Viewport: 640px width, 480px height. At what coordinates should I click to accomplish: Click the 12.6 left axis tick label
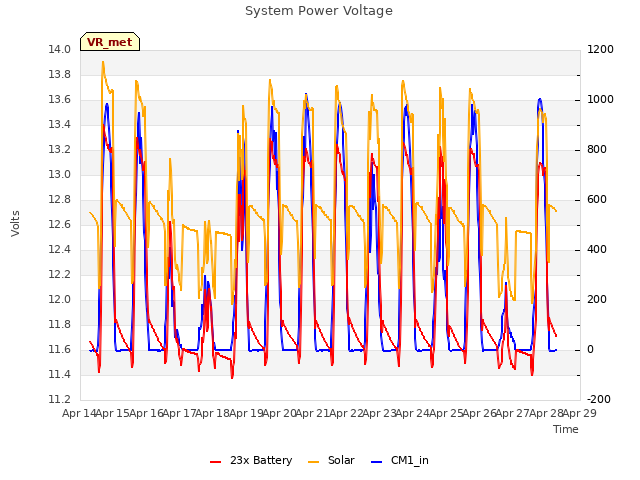pyautogui.click(x=60, y=224)
